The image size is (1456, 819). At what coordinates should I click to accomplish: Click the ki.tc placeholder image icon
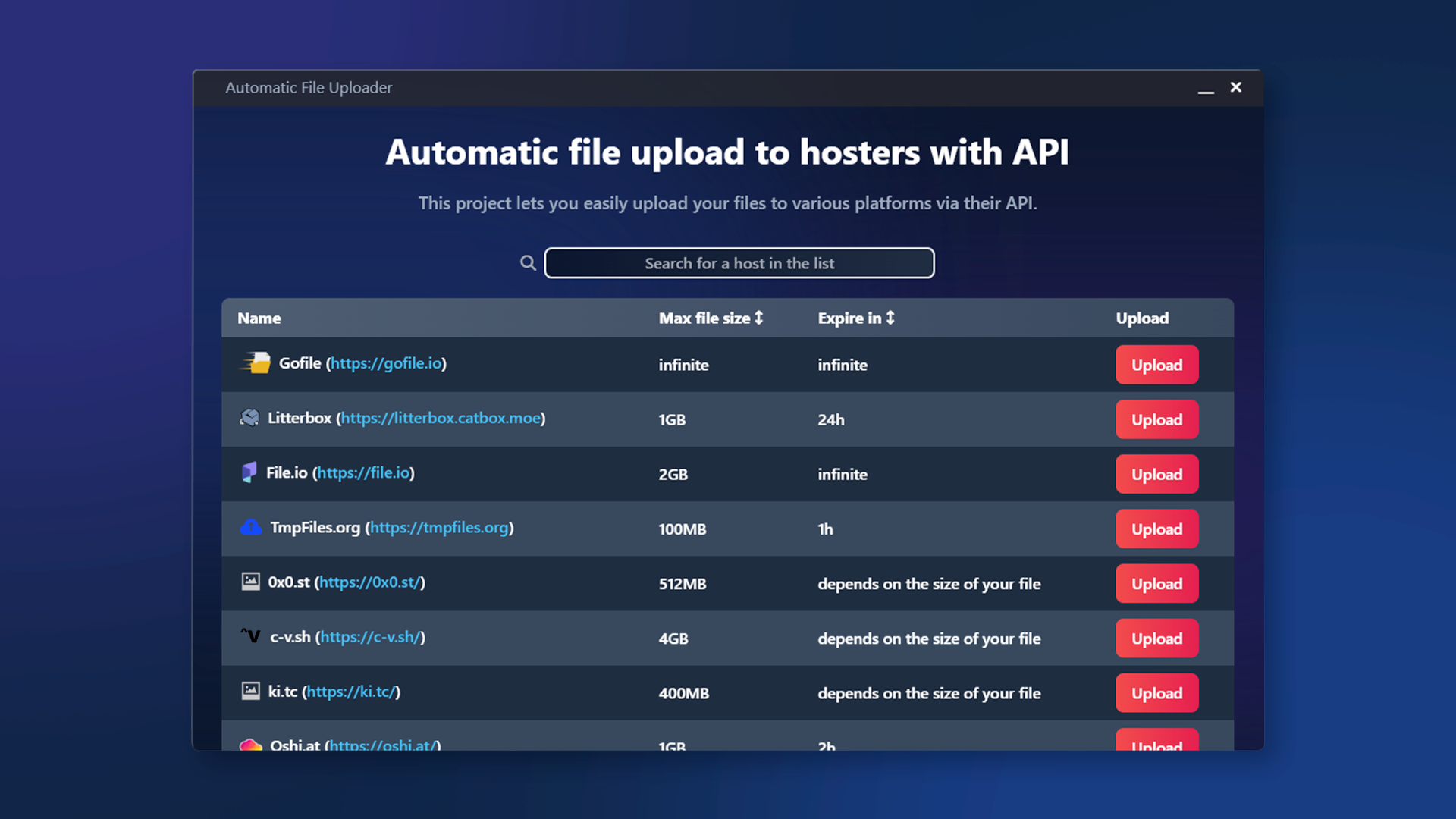251,691
